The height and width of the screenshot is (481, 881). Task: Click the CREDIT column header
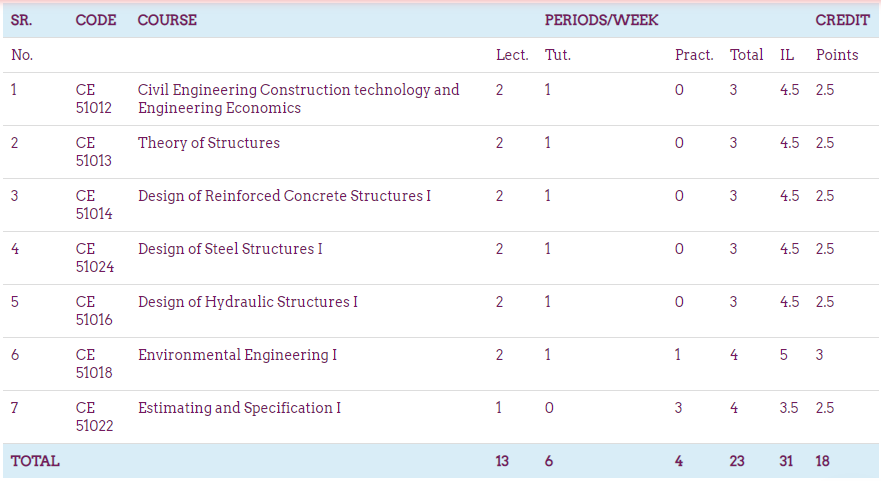[x=842, y=20]
